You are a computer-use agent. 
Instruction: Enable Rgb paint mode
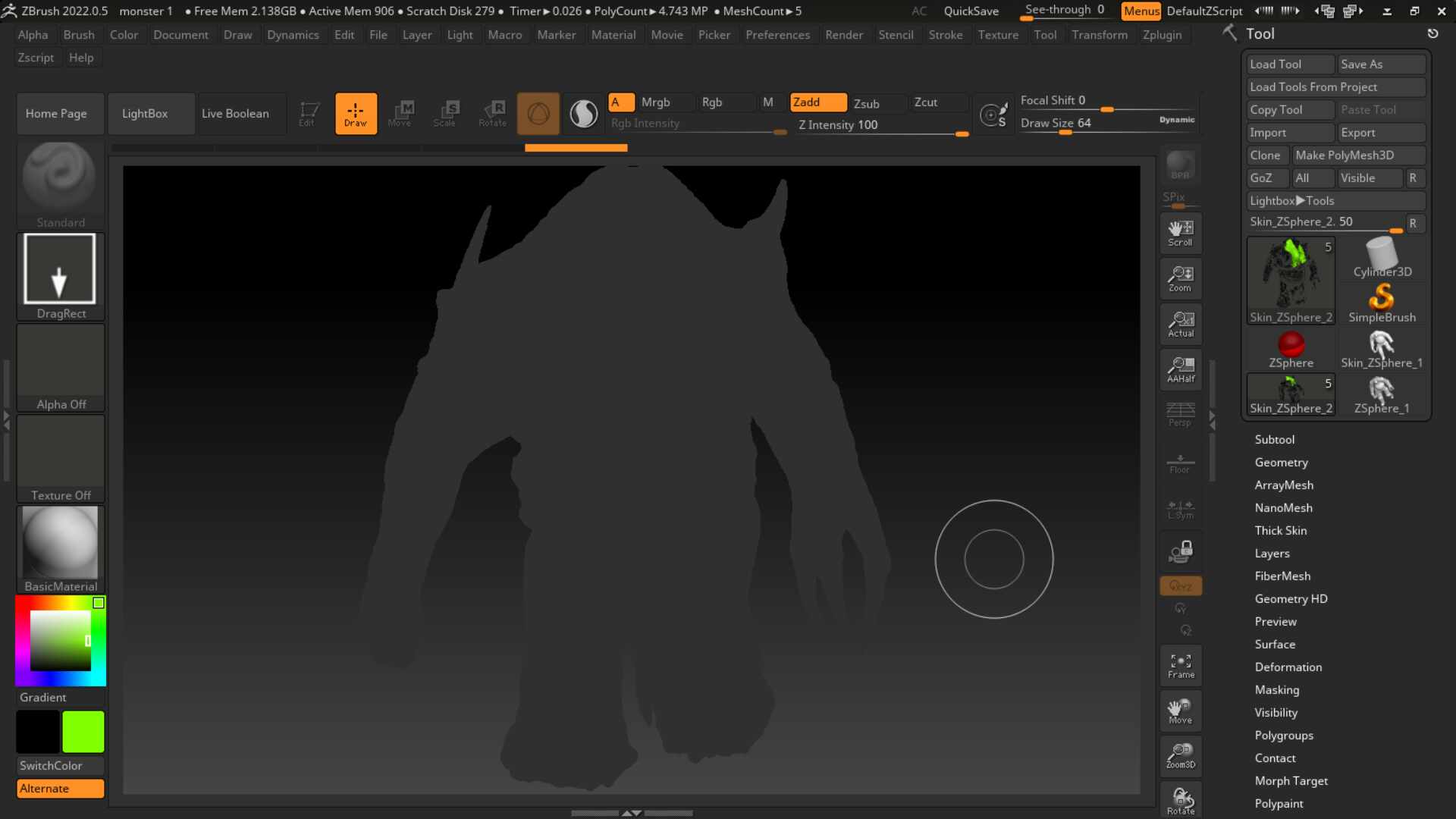point(726,102)
